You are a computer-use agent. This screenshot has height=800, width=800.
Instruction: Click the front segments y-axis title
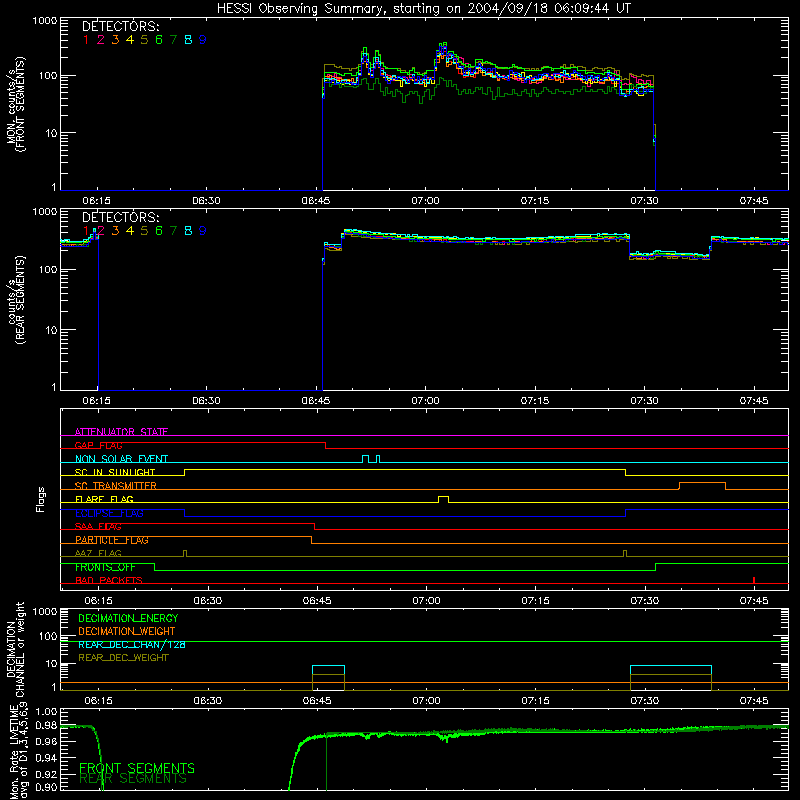coord(15,104)
